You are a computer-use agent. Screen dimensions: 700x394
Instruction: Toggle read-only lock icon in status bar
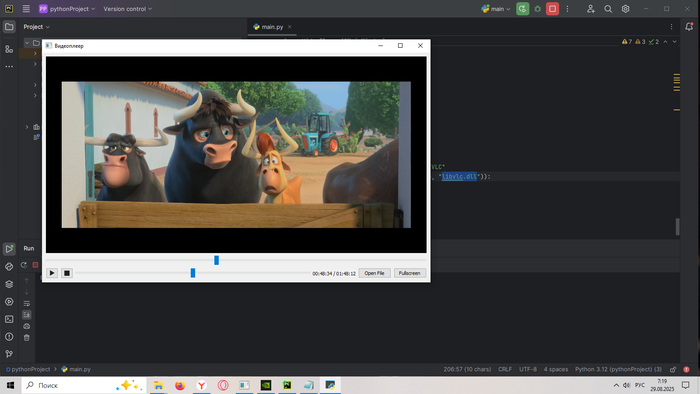coord(673,369)
